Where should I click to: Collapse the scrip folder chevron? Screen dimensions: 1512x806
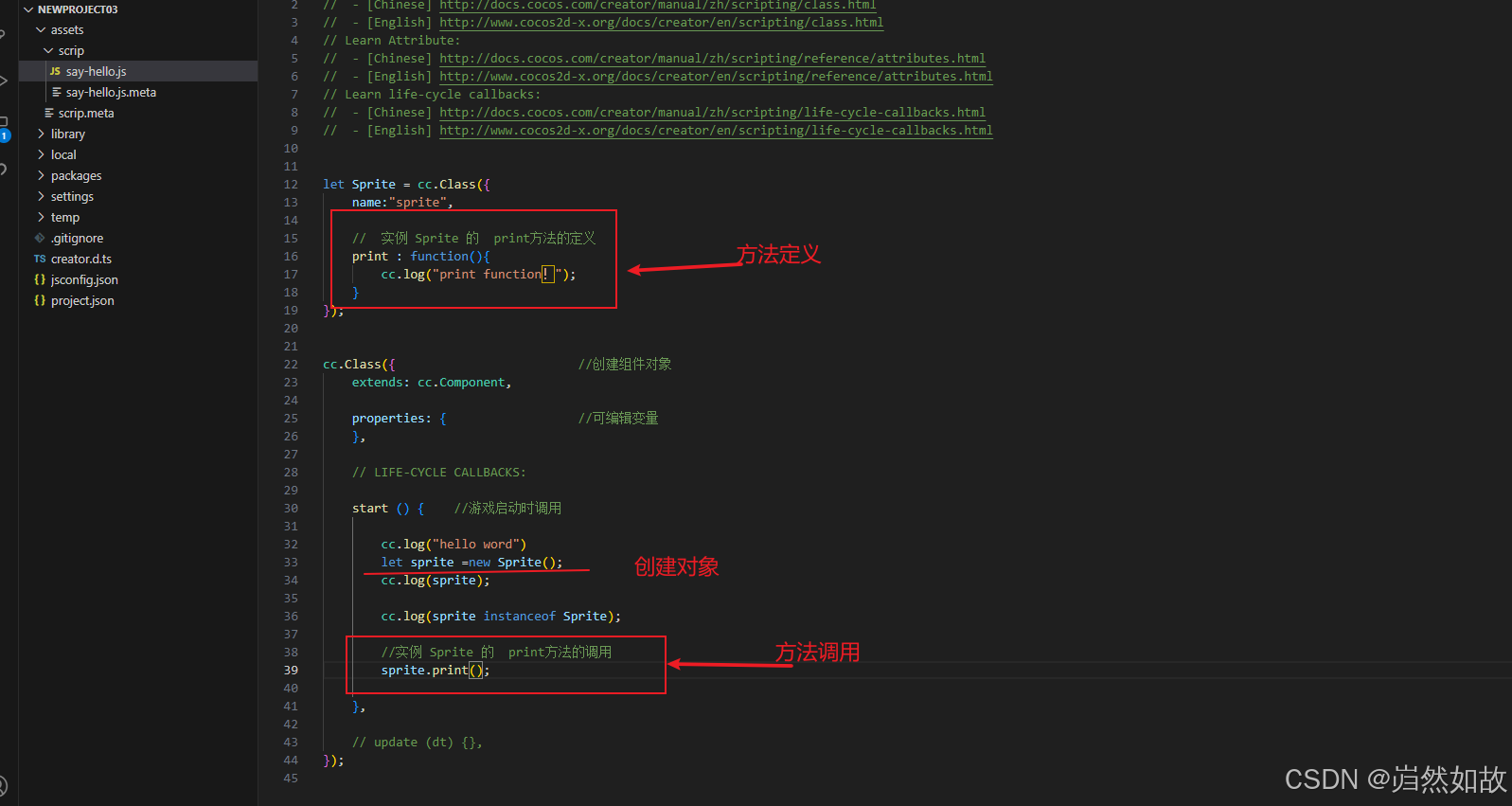(48, 51)
